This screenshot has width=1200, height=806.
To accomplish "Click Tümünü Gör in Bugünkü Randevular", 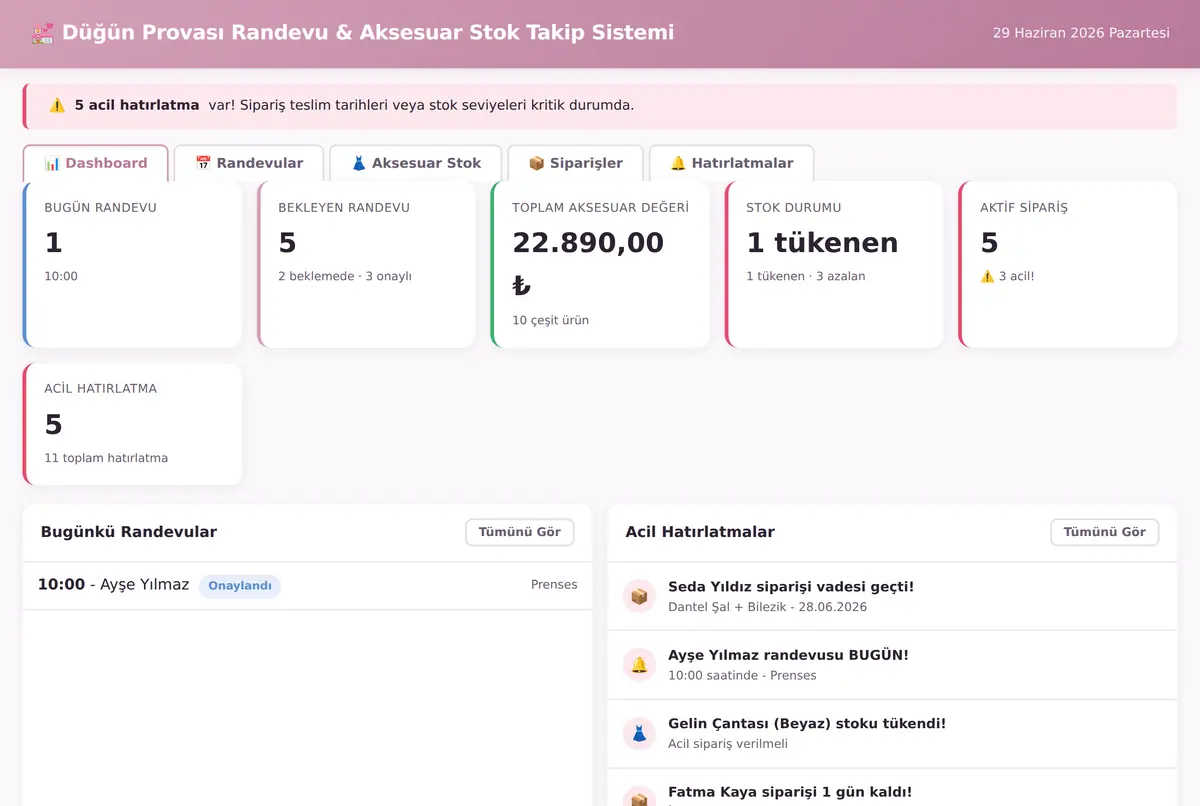I will pyautogui.click(x=520, y=532).
